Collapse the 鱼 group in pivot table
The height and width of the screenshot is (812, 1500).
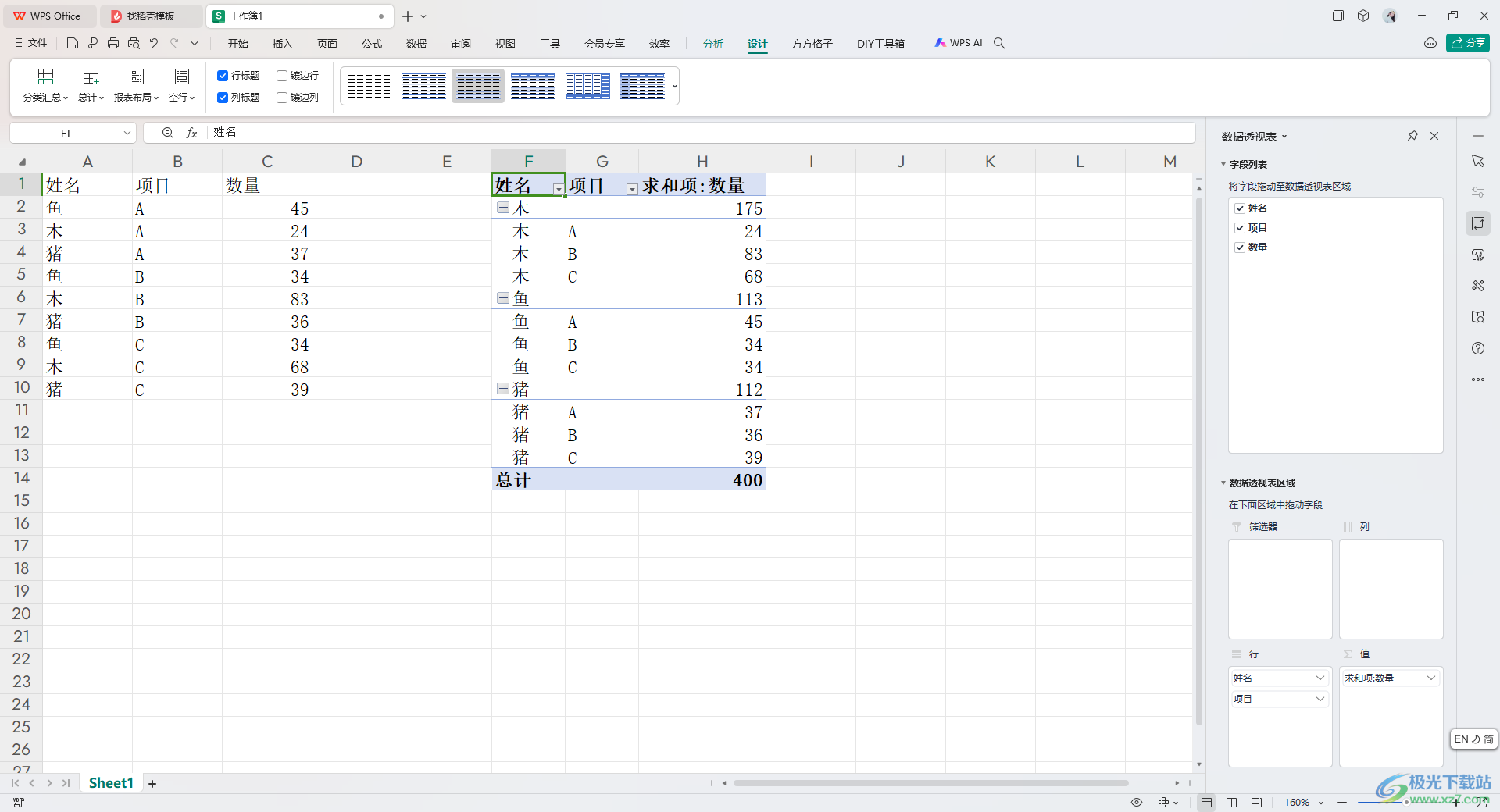point(504,298)
